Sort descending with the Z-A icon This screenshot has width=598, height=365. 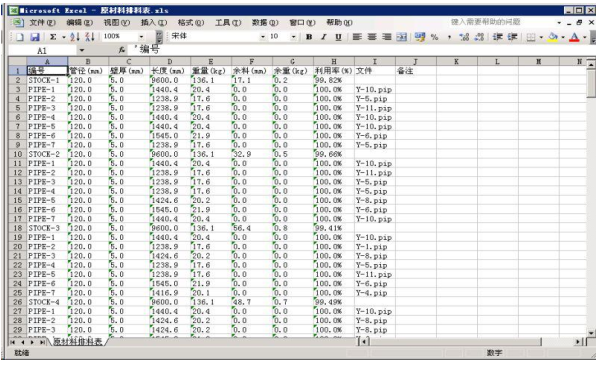(x=90, y=37)
